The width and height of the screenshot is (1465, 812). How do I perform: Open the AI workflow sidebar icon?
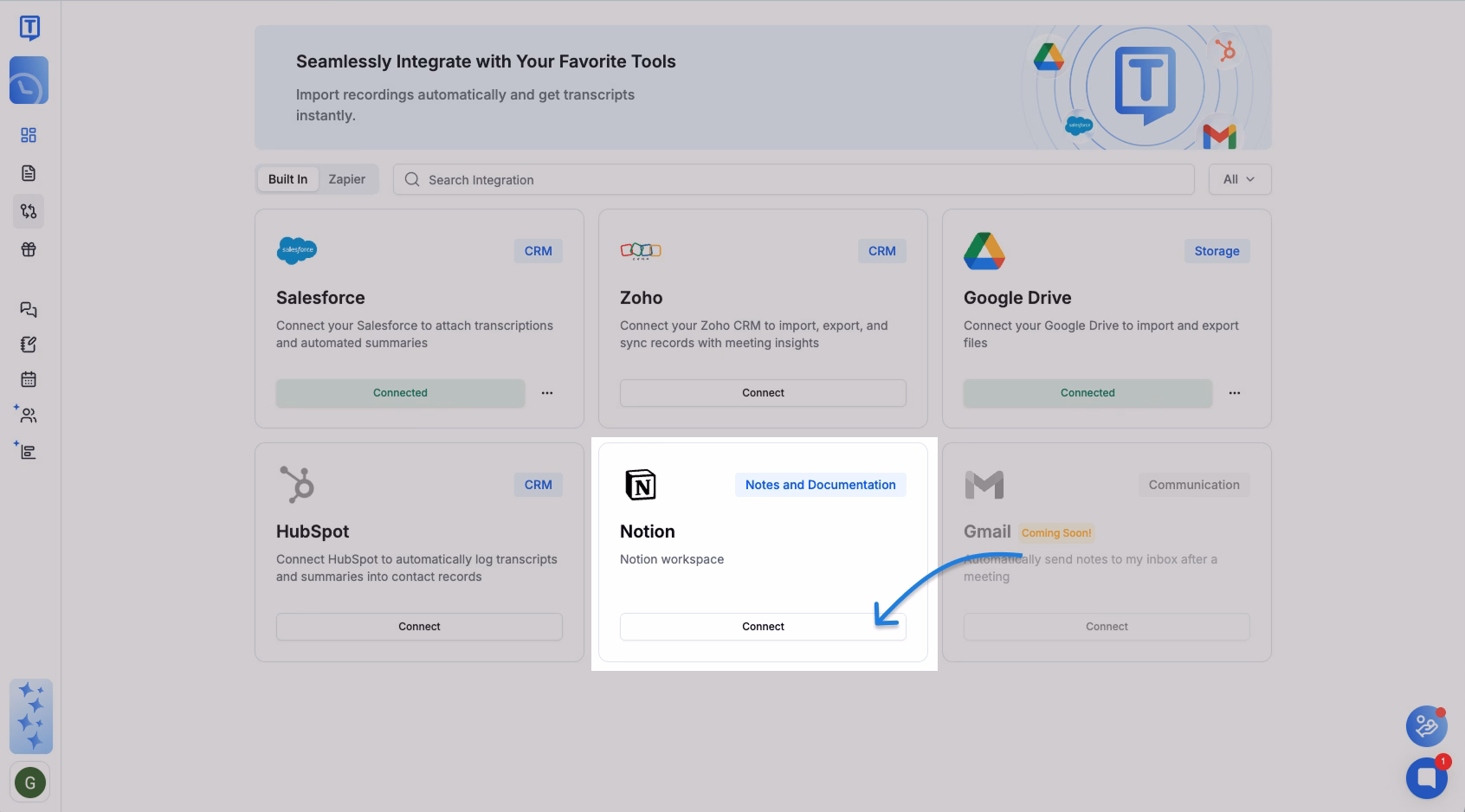29,450
